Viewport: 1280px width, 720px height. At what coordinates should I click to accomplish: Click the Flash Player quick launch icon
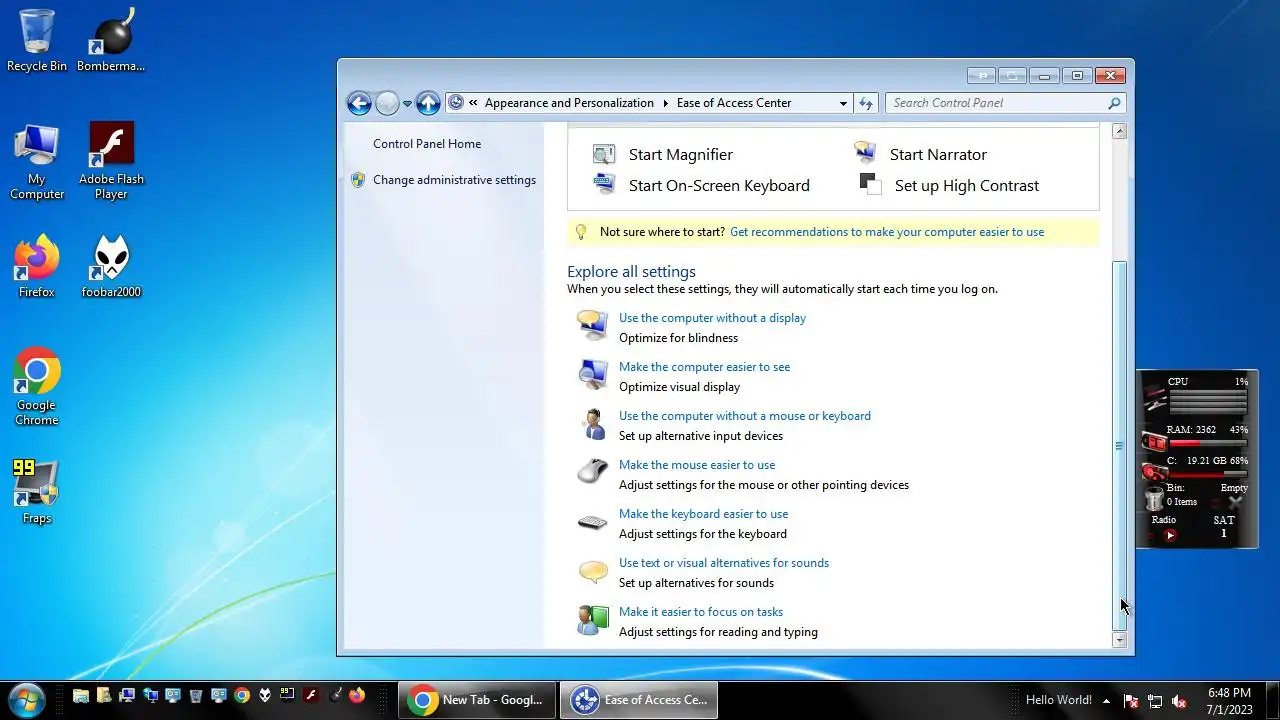[311, 696]
